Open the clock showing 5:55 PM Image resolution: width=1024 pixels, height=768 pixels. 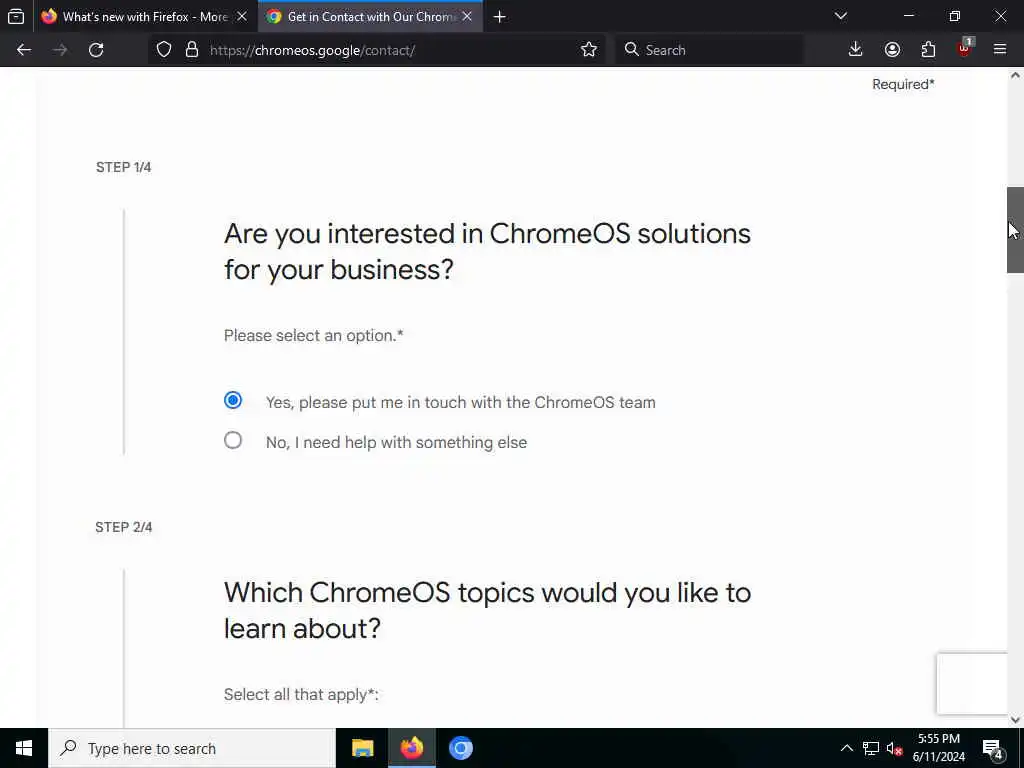pyautogui.click(x=939, y=748)
